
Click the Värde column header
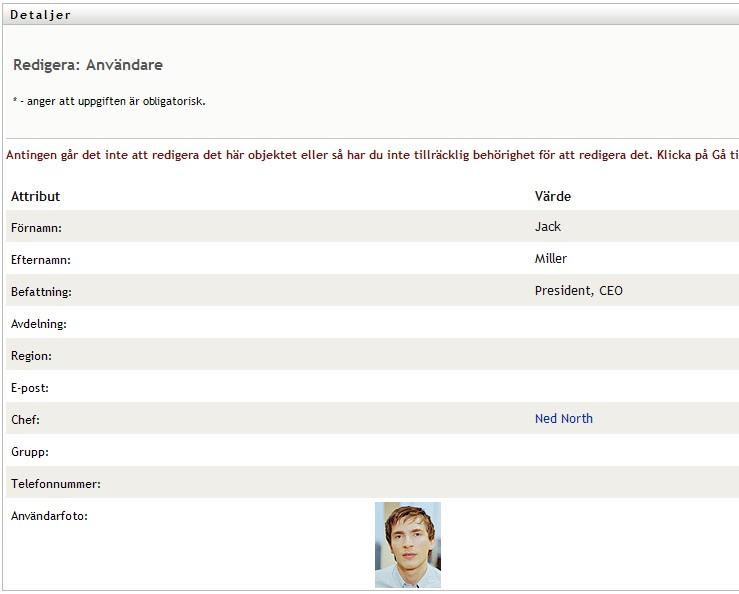click(x=553, y=196)
